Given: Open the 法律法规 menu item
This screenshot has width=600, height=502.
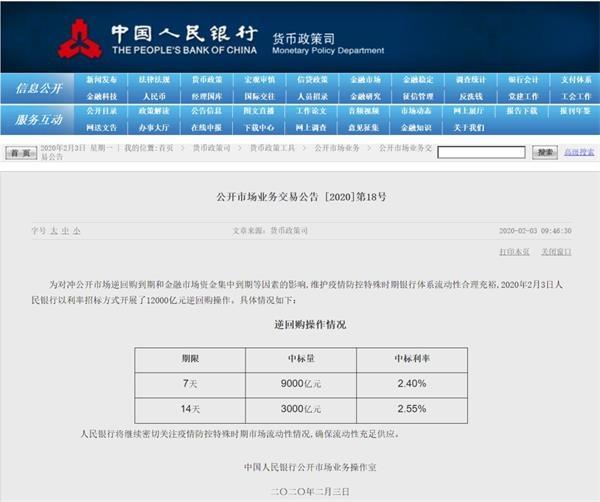Looking at the screenshot, I should pos(154,80).
